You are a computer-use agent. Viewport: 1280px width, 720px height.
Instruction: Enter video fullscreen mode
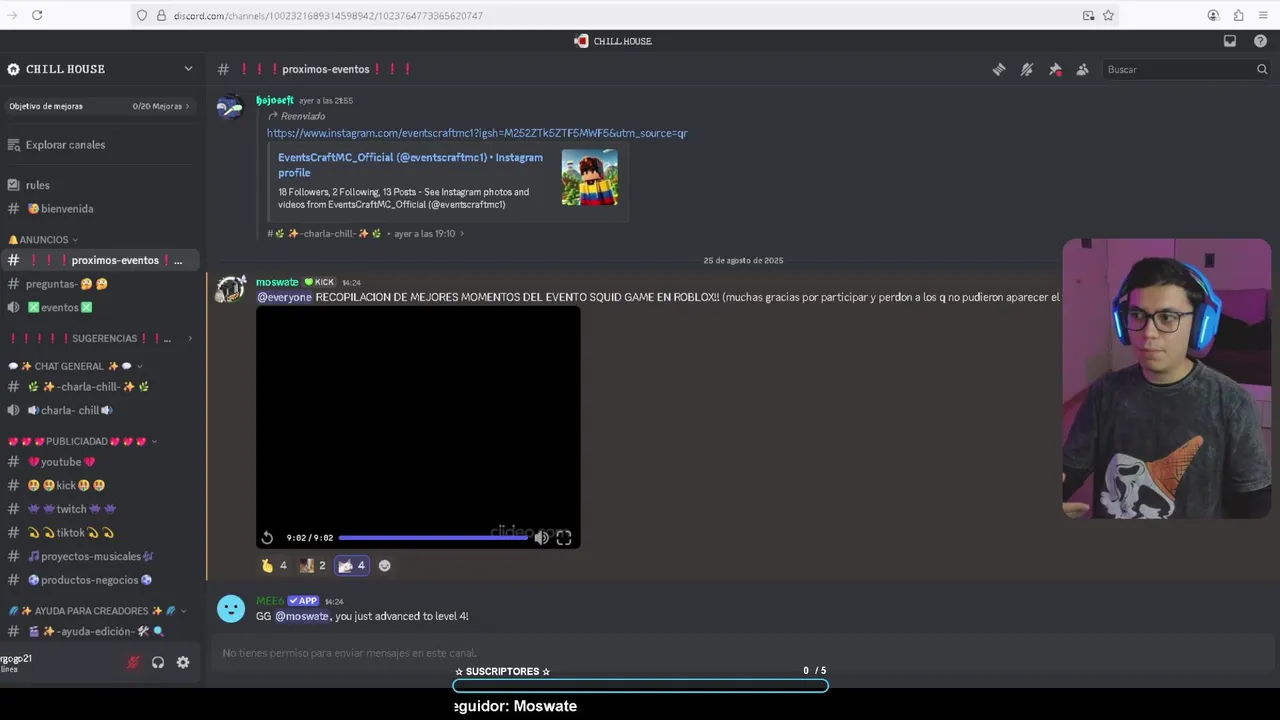pyautogui.click(x=564, y=538)
